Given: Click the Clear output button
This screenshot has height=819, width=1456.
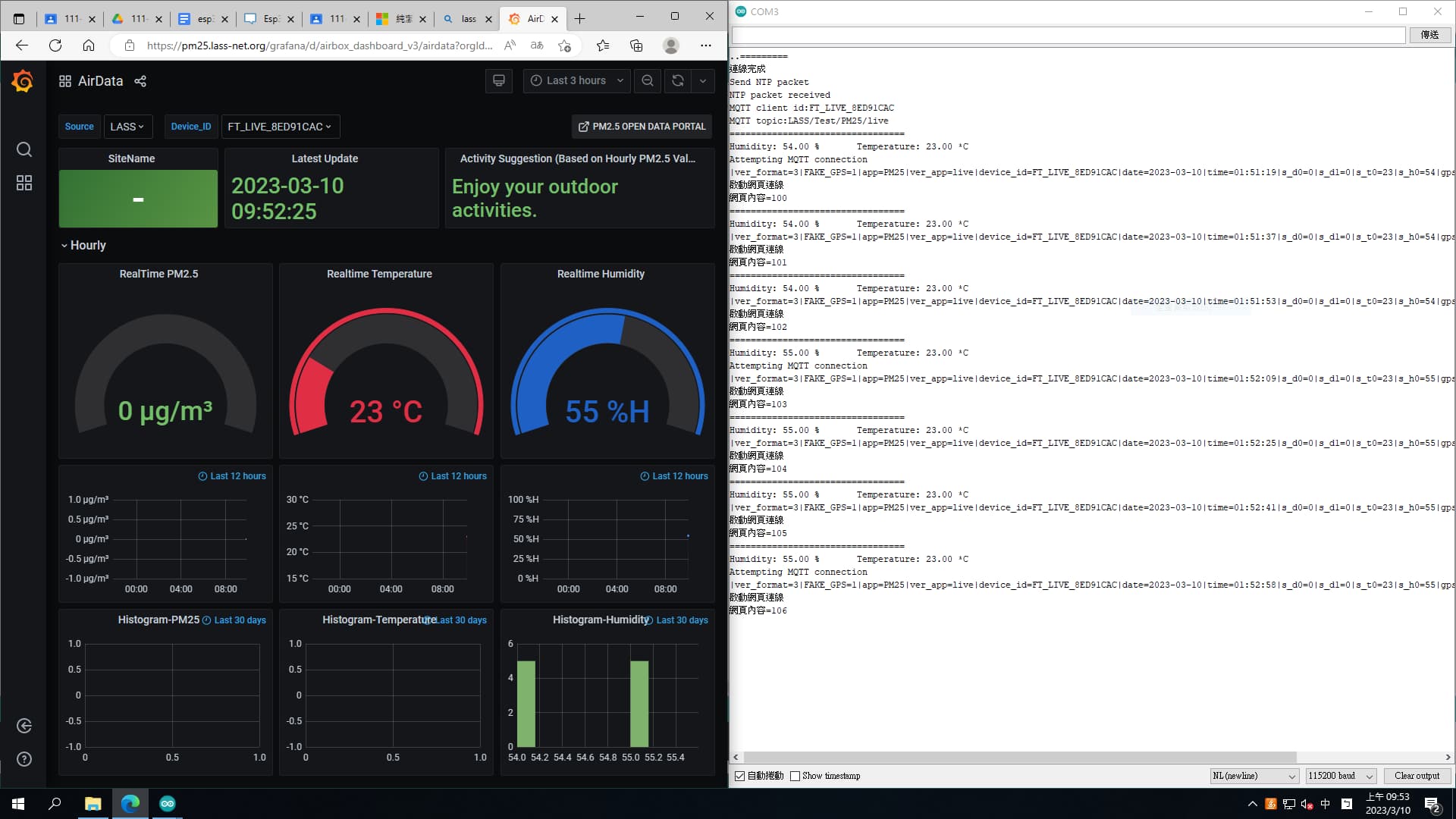Looking at the screenshot, I should (1417, 776).
